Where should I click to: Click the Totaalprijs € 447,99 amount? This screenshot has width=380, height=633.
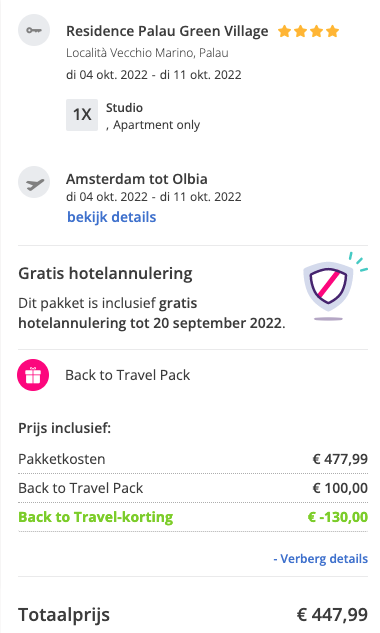332,615
